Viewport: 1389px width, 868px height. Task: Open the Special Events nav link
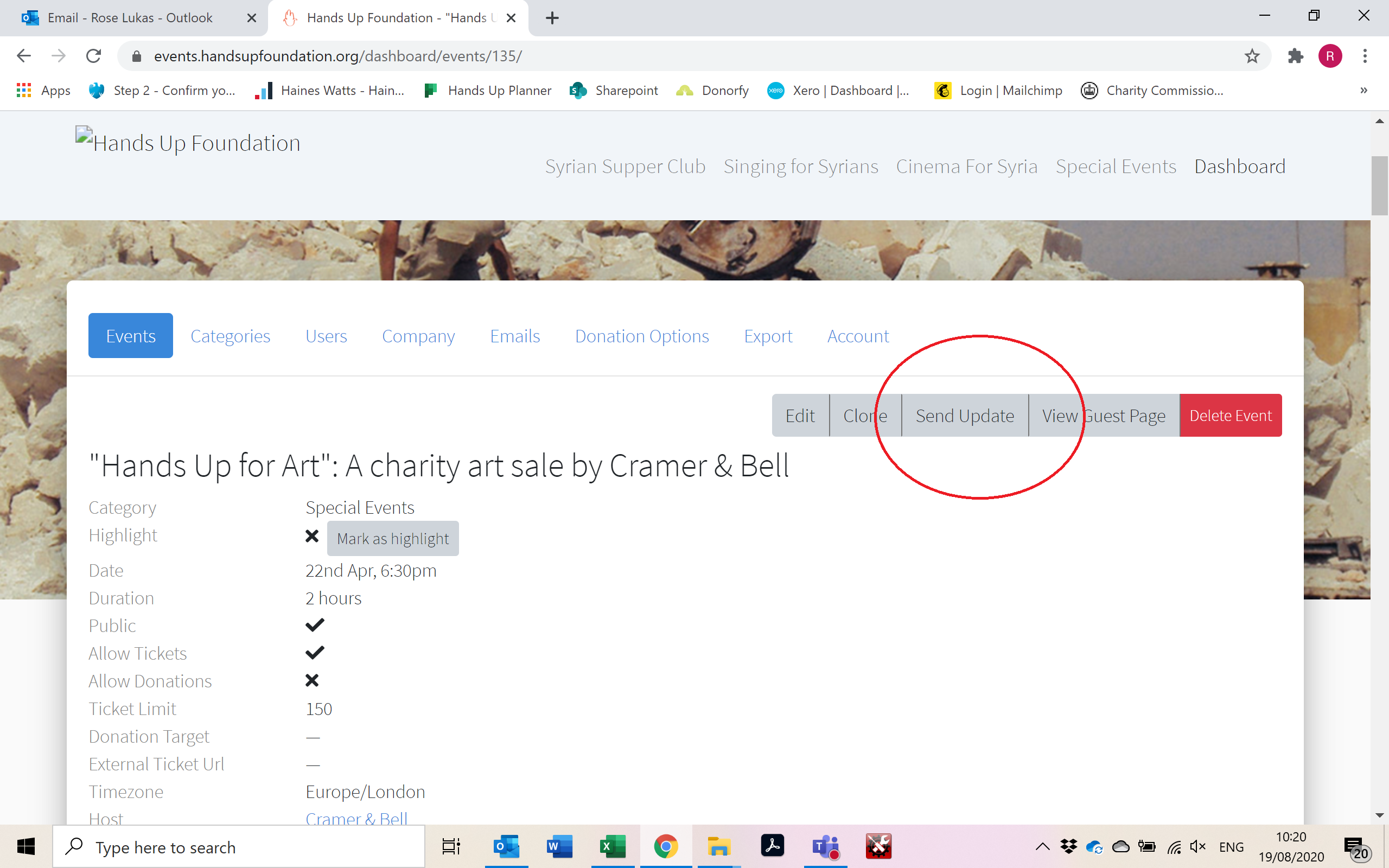click(1116, 167)
